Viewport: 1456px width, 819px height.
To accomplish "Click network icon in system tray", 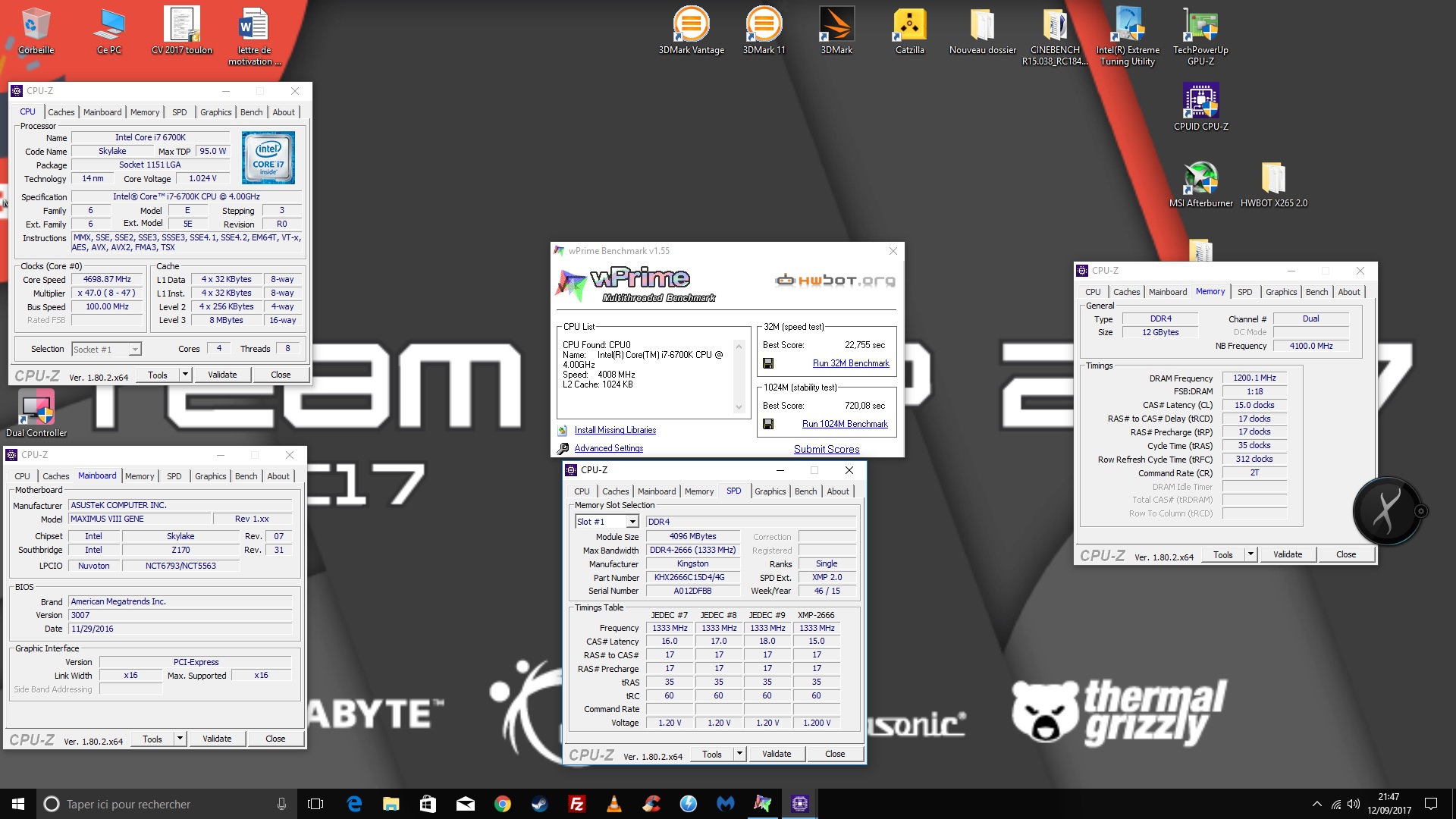I will 1335,804.
